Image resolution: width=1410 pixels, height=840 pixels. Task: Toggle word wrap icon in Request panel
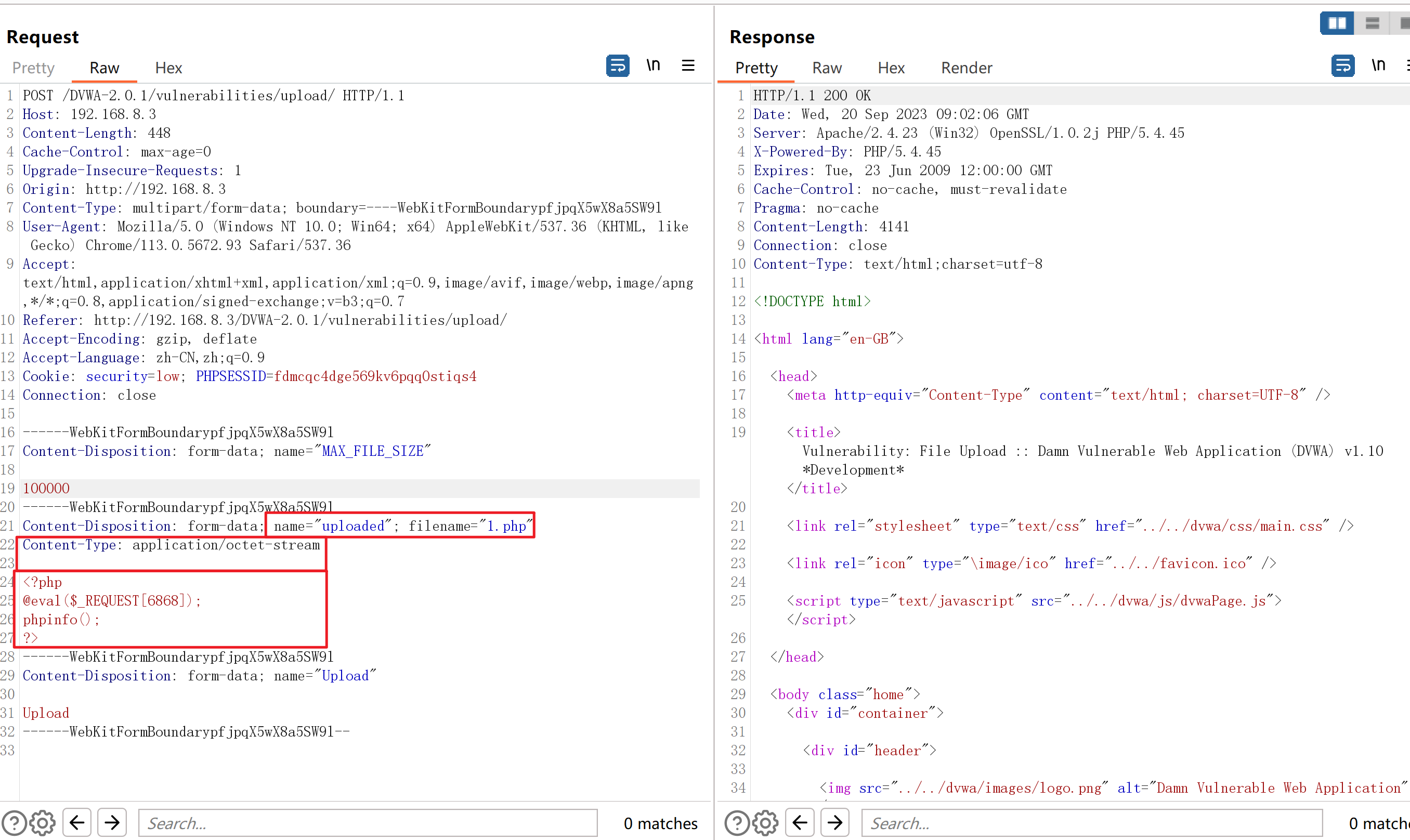coord(617,65)
